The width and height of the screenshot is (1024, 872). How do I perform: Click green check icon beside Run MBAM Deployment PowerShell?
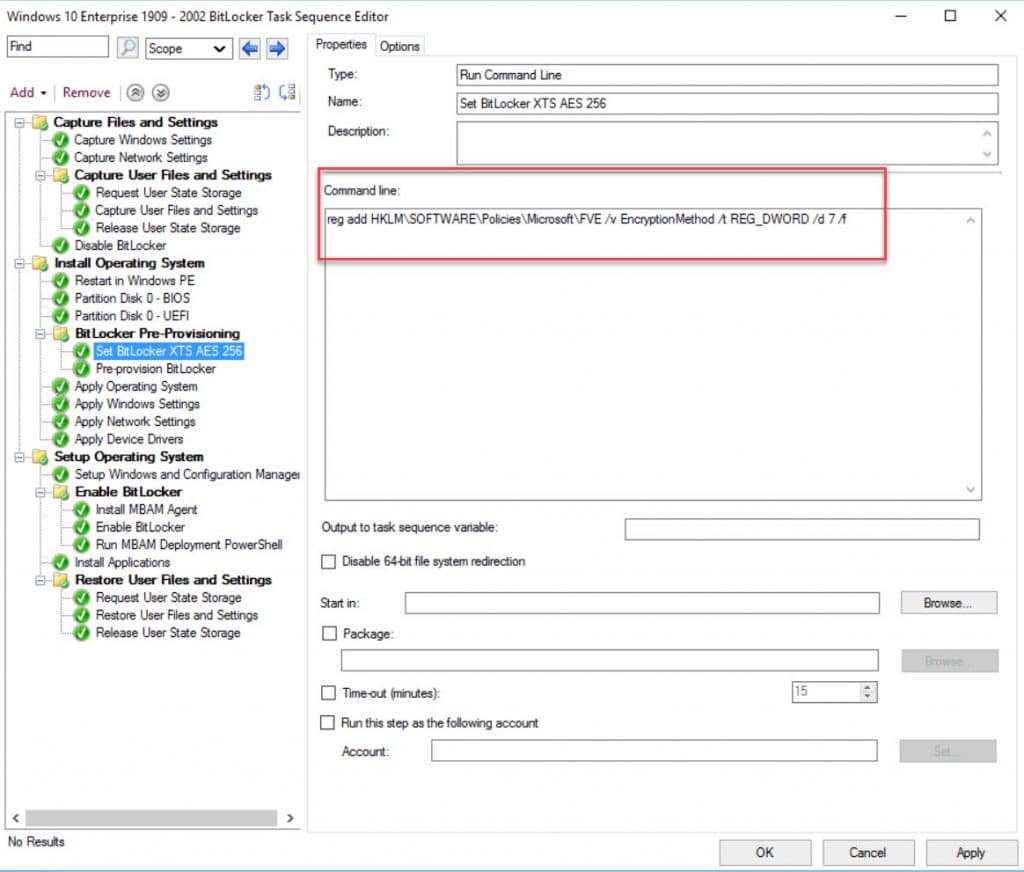pos(82,545)
